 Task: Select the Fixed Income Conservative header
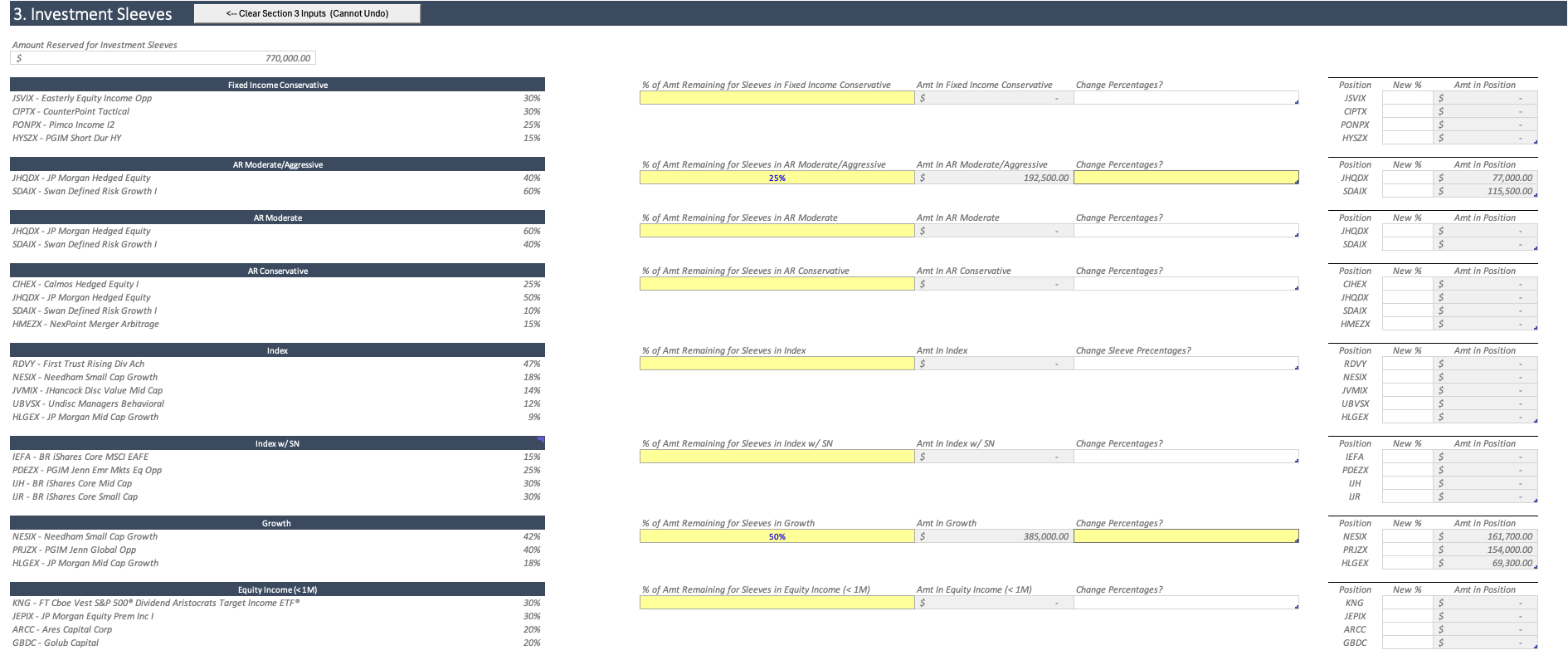point(277,85)
